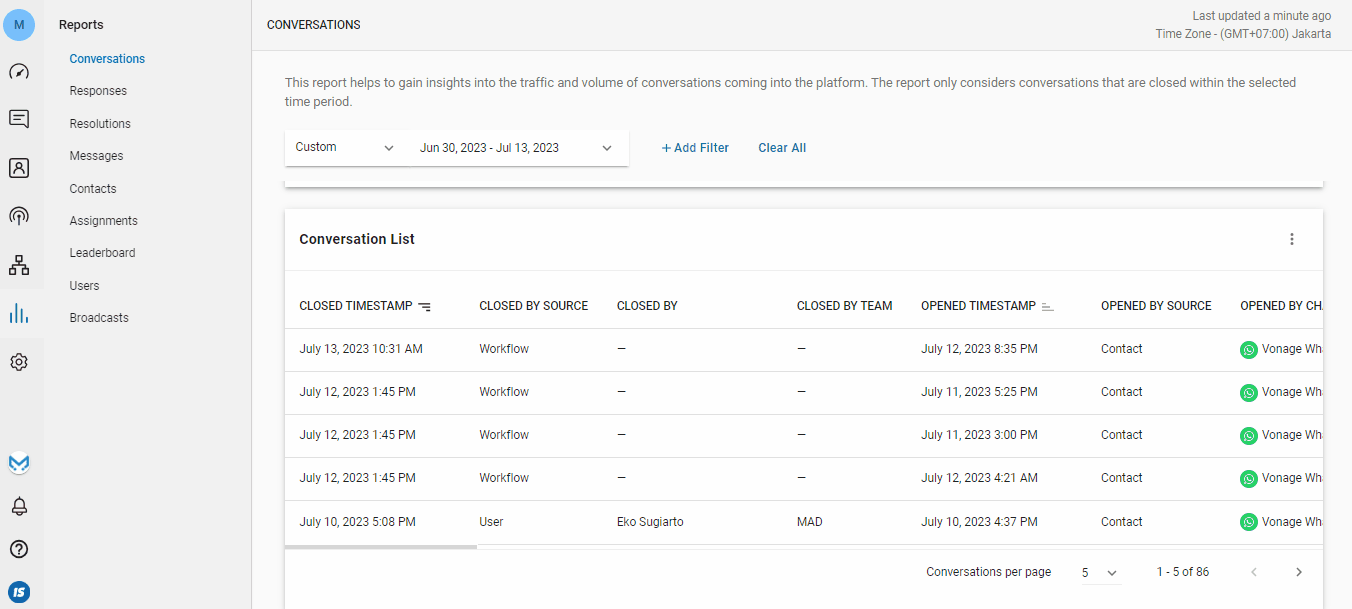Go to next page of conversations
The width and height of the screenshot is (1352, 609).
coord(1298,572)
